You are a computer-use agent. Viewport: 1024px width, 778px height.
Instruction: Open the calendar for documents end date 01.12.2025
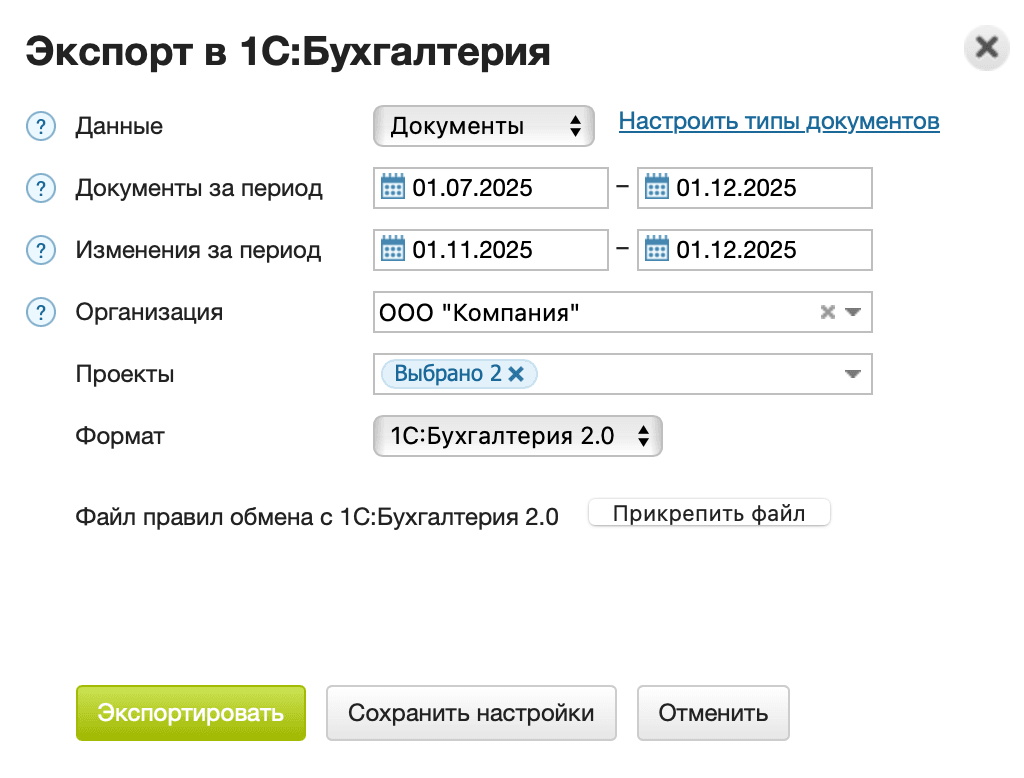[657, 187]
